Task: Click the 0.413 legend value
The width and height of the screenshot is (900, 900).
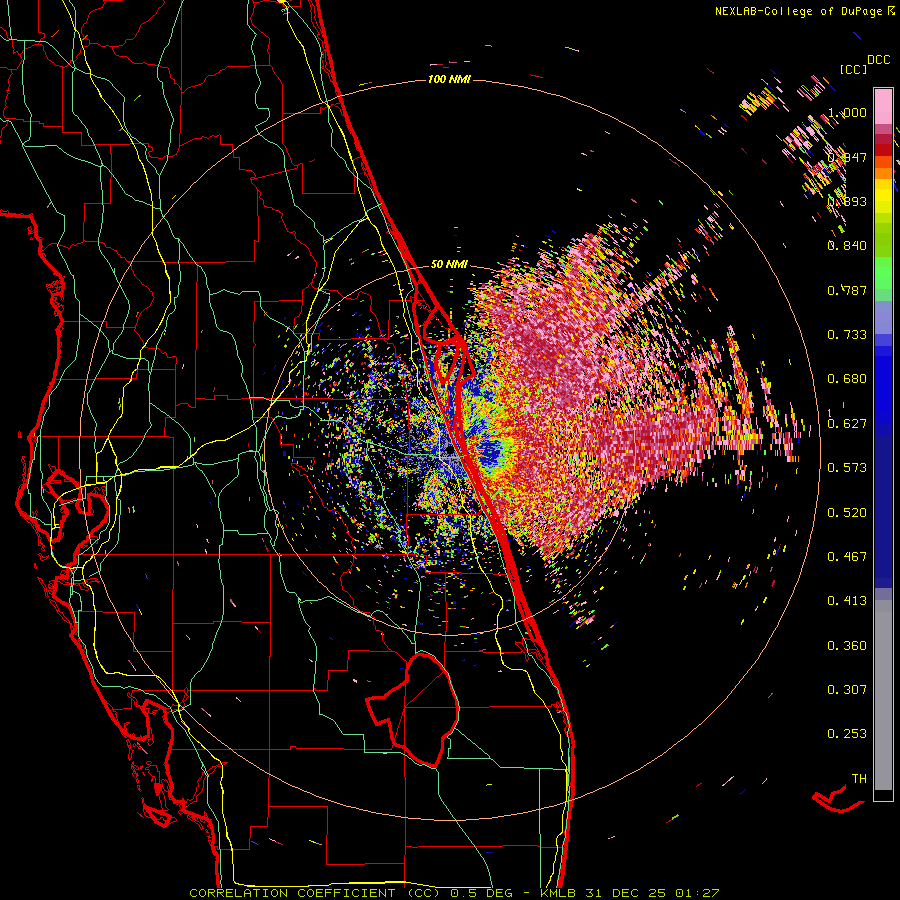Action: 847,601
